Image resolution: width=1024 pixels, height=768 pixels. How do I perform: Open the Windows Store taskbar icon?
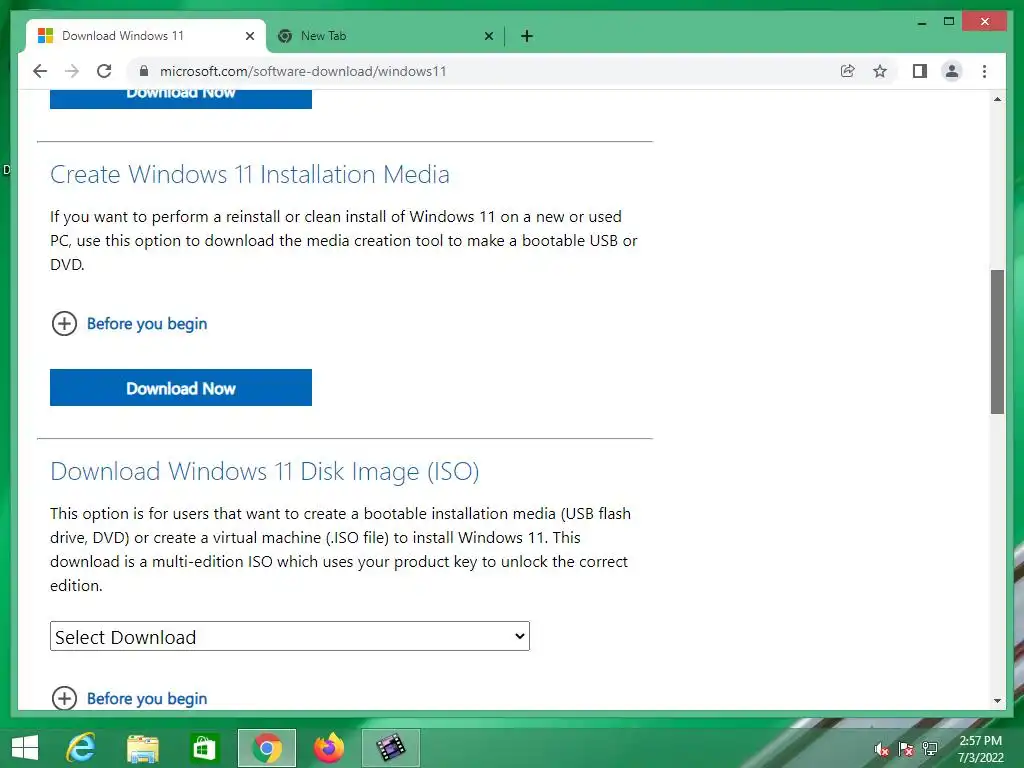(x=204, y=748)
